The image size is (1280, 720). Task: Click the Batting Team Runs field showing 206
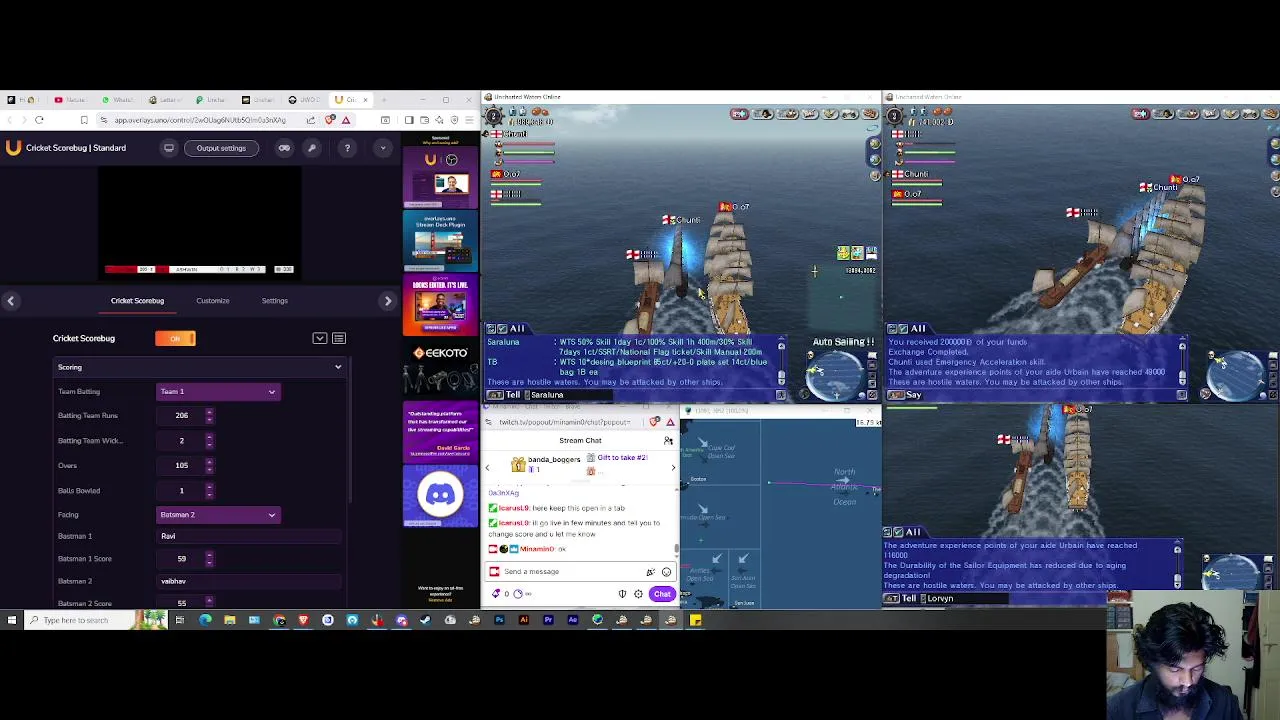pyautogui.click(x=180, y=415)
